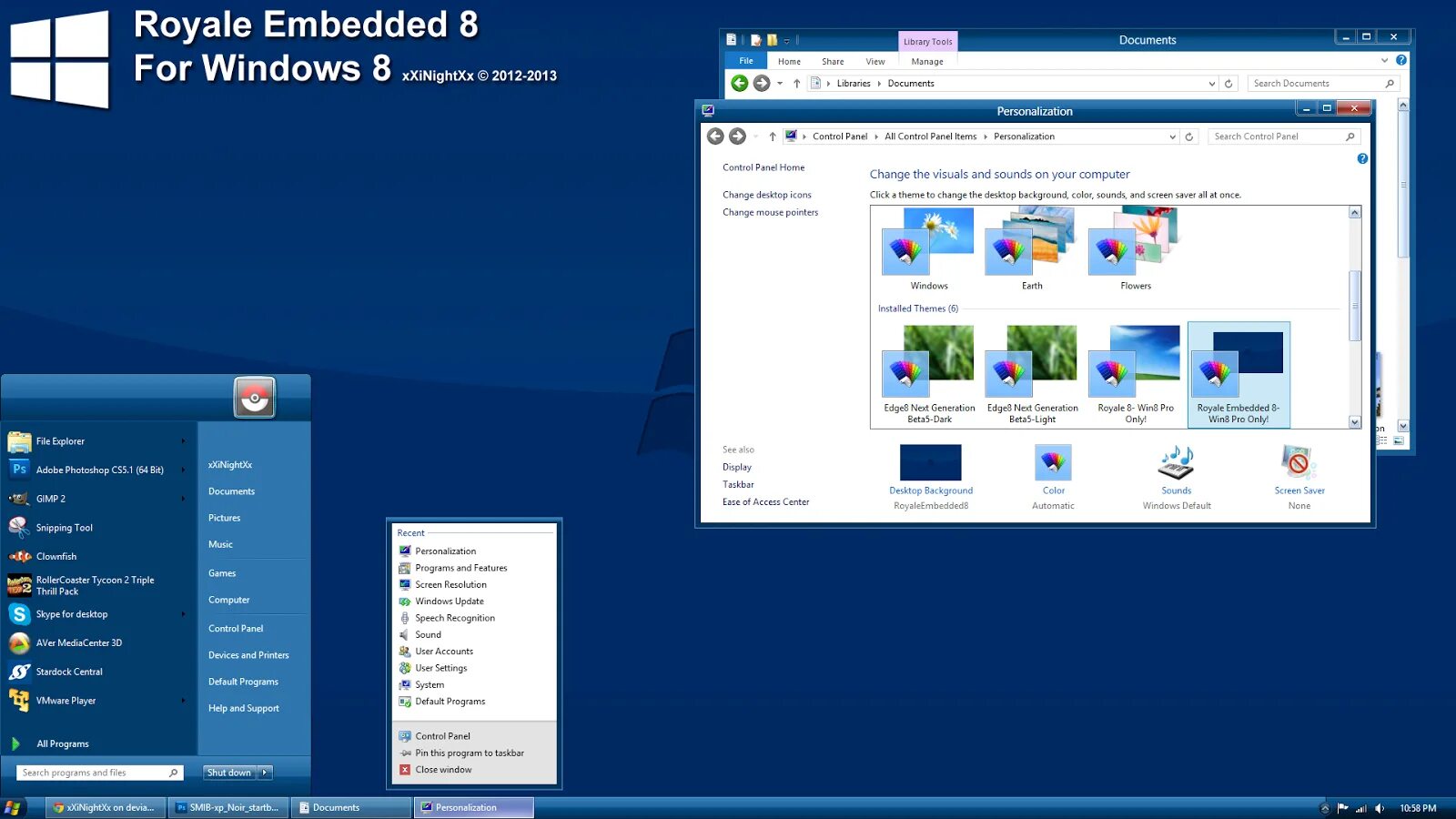1456x819 pixels.
Task: Expand the ribbon in Documents window
Action: 1385,61
